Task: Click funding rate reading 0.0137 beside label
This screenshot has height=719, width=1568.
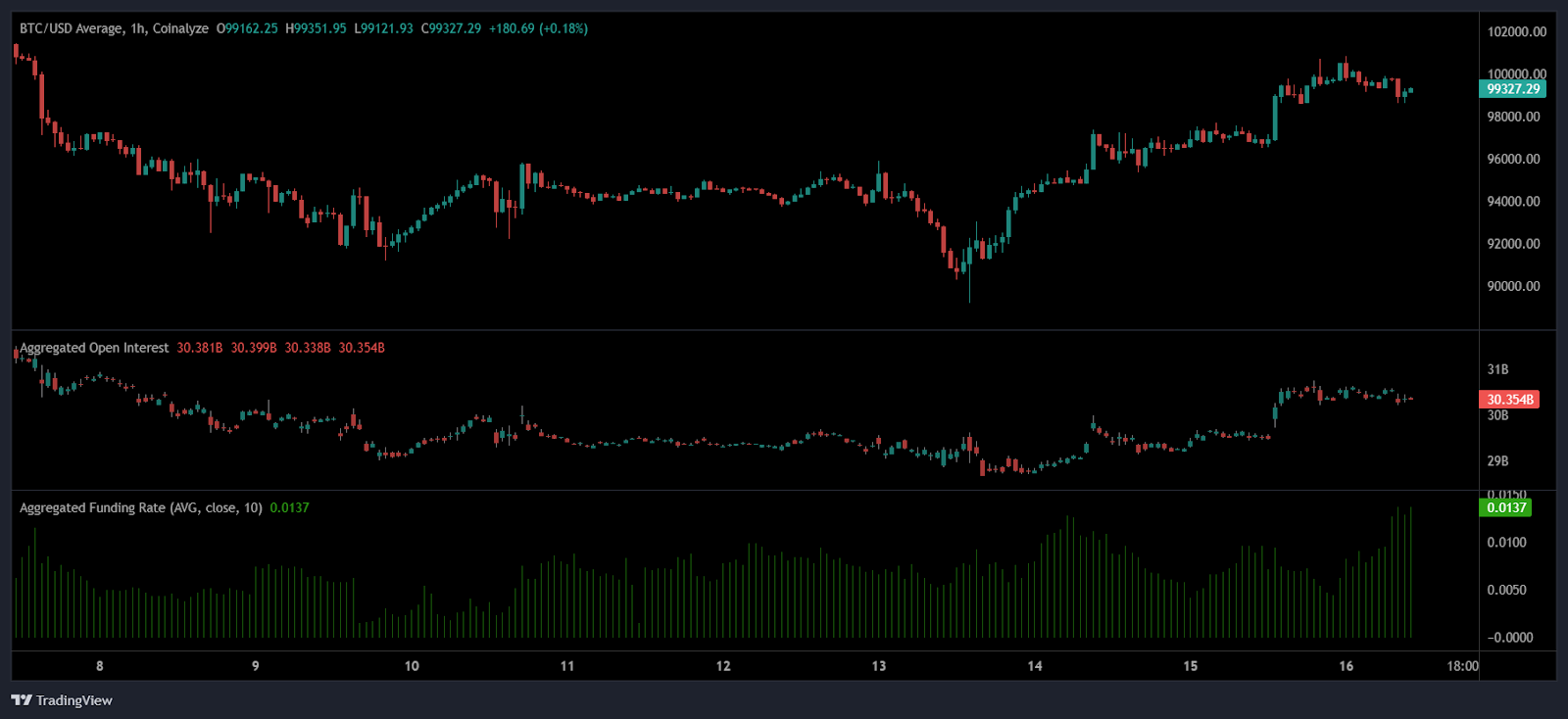Action: click(x=290, y=507)
